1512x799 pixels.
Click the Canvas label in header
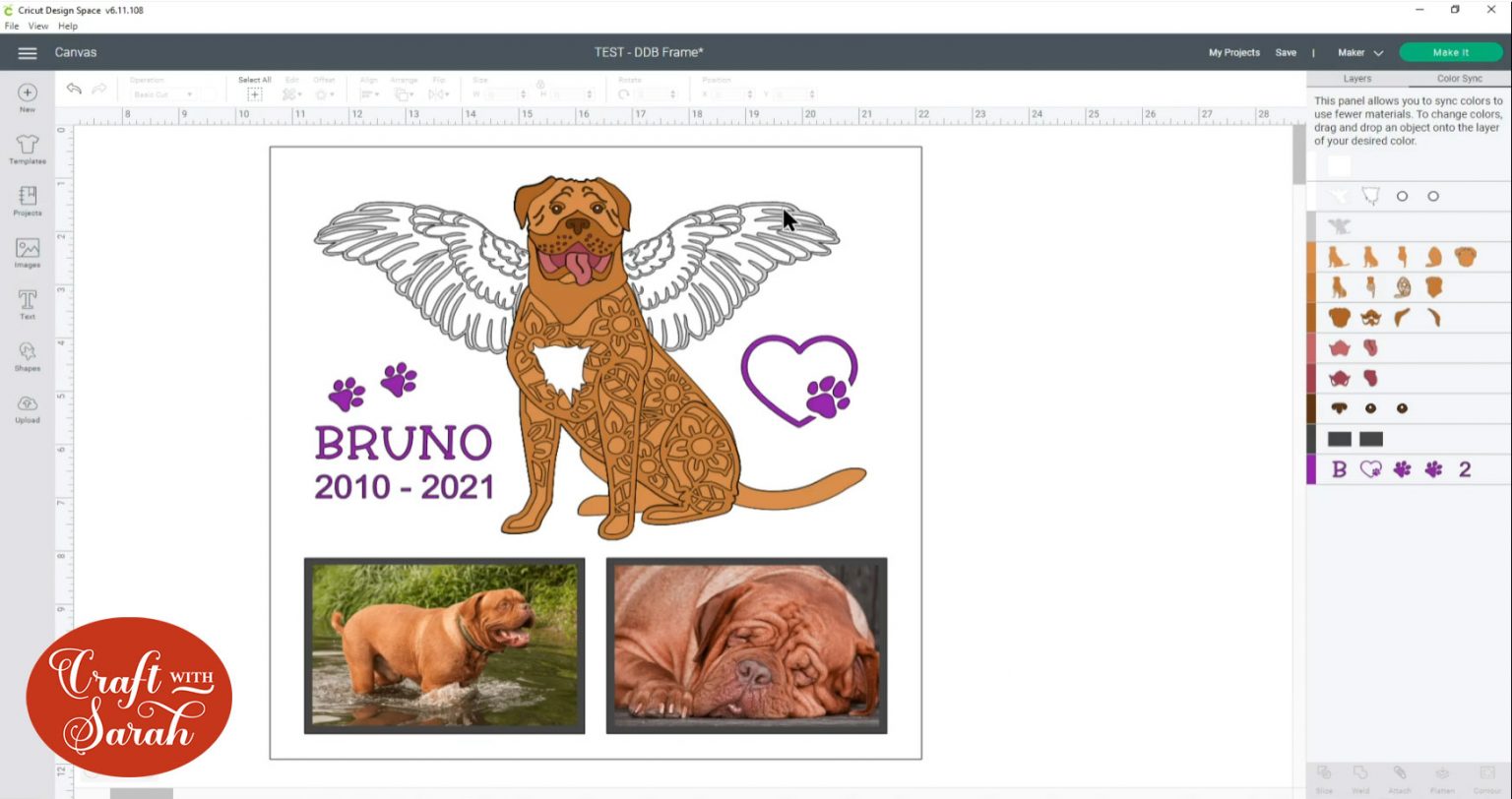point(76,53)
